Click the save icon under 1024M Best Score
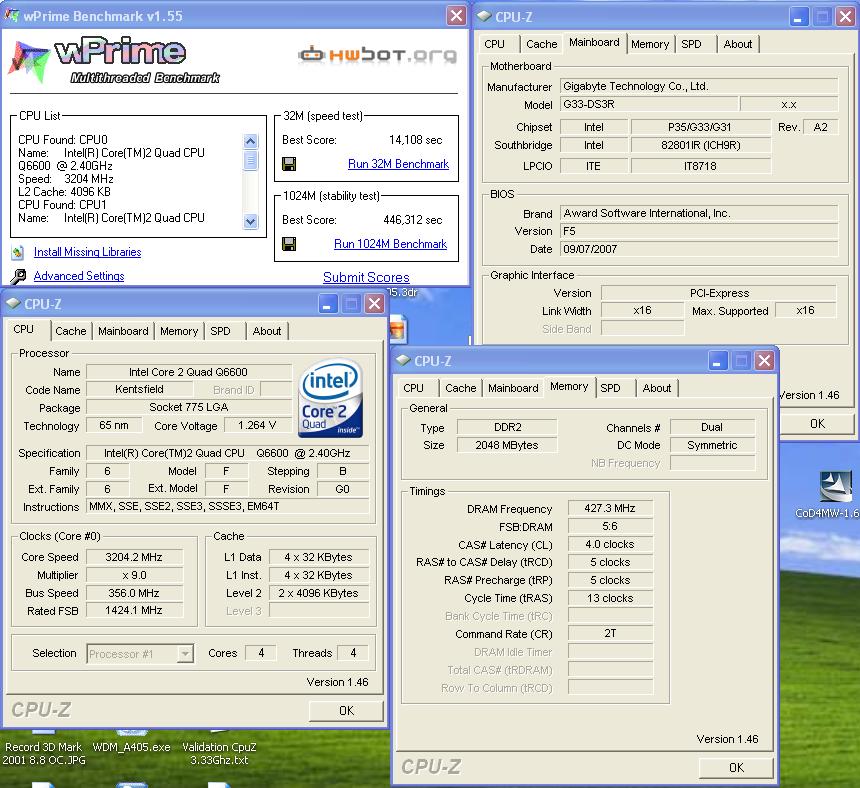 click(x=289, y=244)
